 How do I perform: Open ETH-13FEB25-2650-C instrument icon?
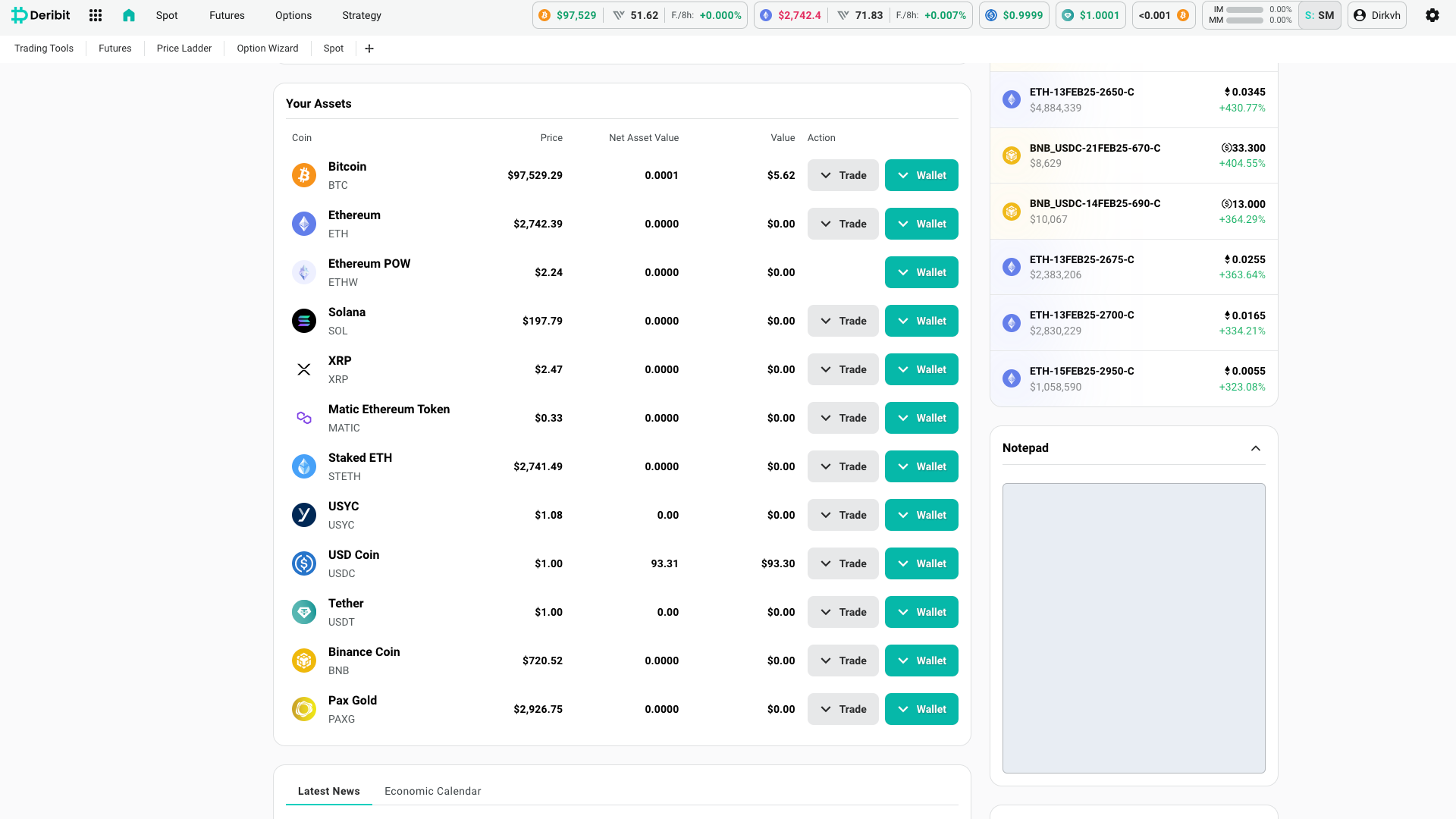pyautogui.click(x=1012, y=99)
